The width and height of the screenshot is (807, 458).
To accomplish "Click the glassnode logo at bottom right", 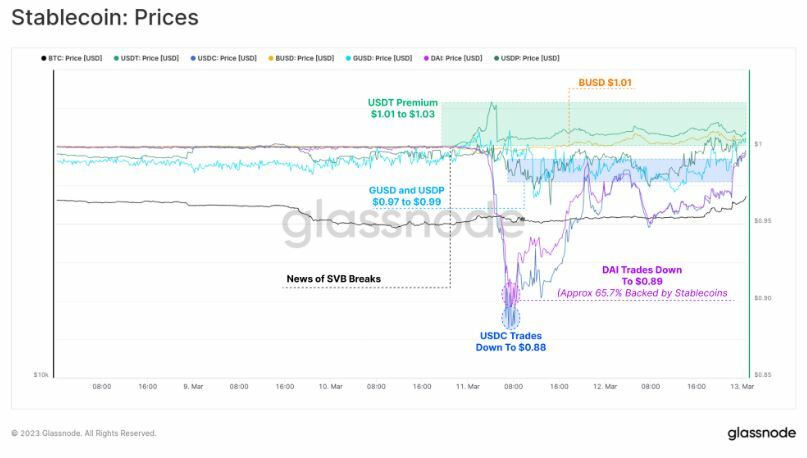I will [x=761, y=433].
